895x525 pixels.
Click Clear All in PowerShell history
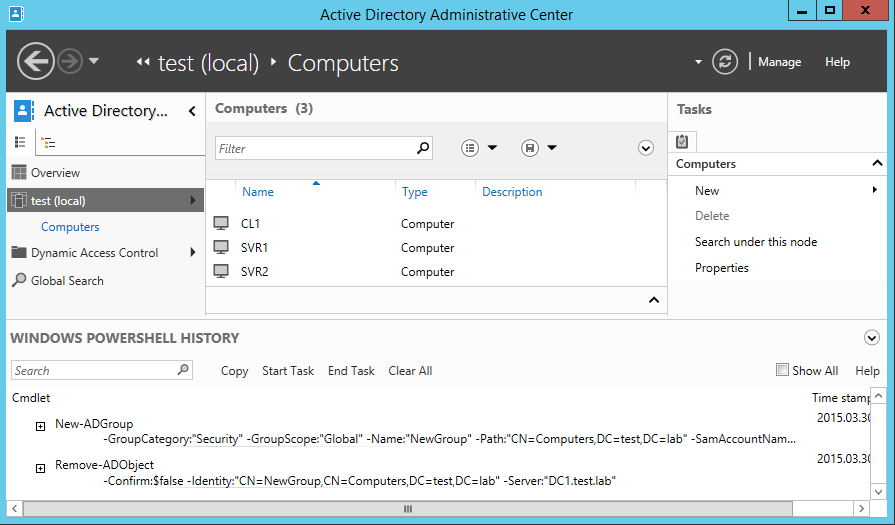410,371
